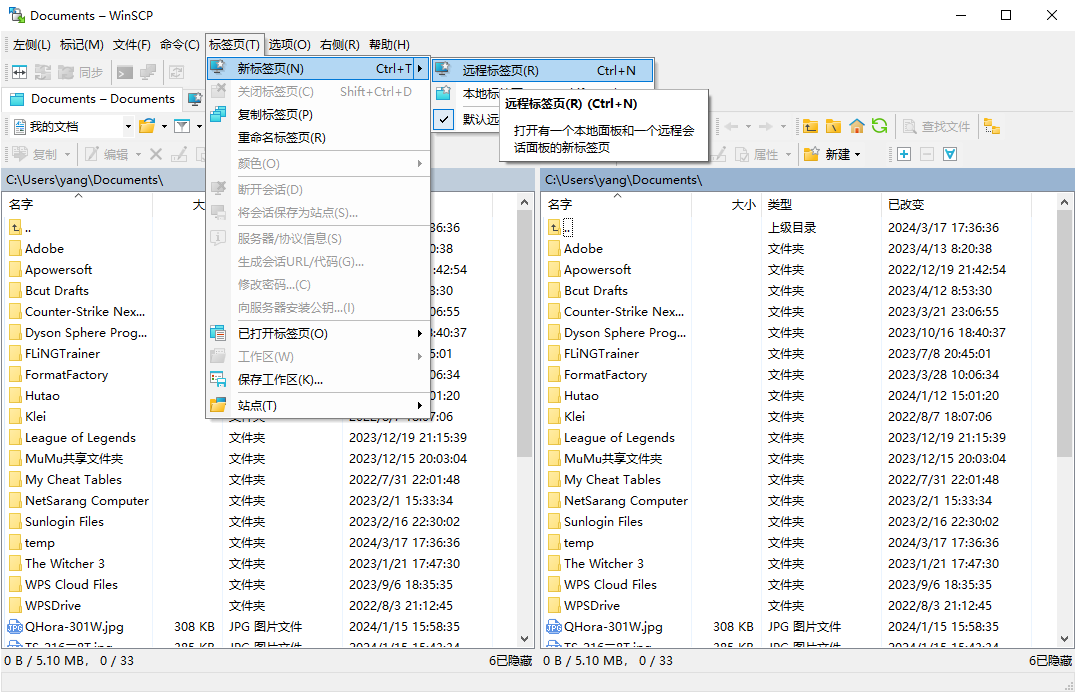Select 复制标签页(P) in the menu
This screenshot has height=693, width=1076.
pyautogui.click(x=318, y=115)
